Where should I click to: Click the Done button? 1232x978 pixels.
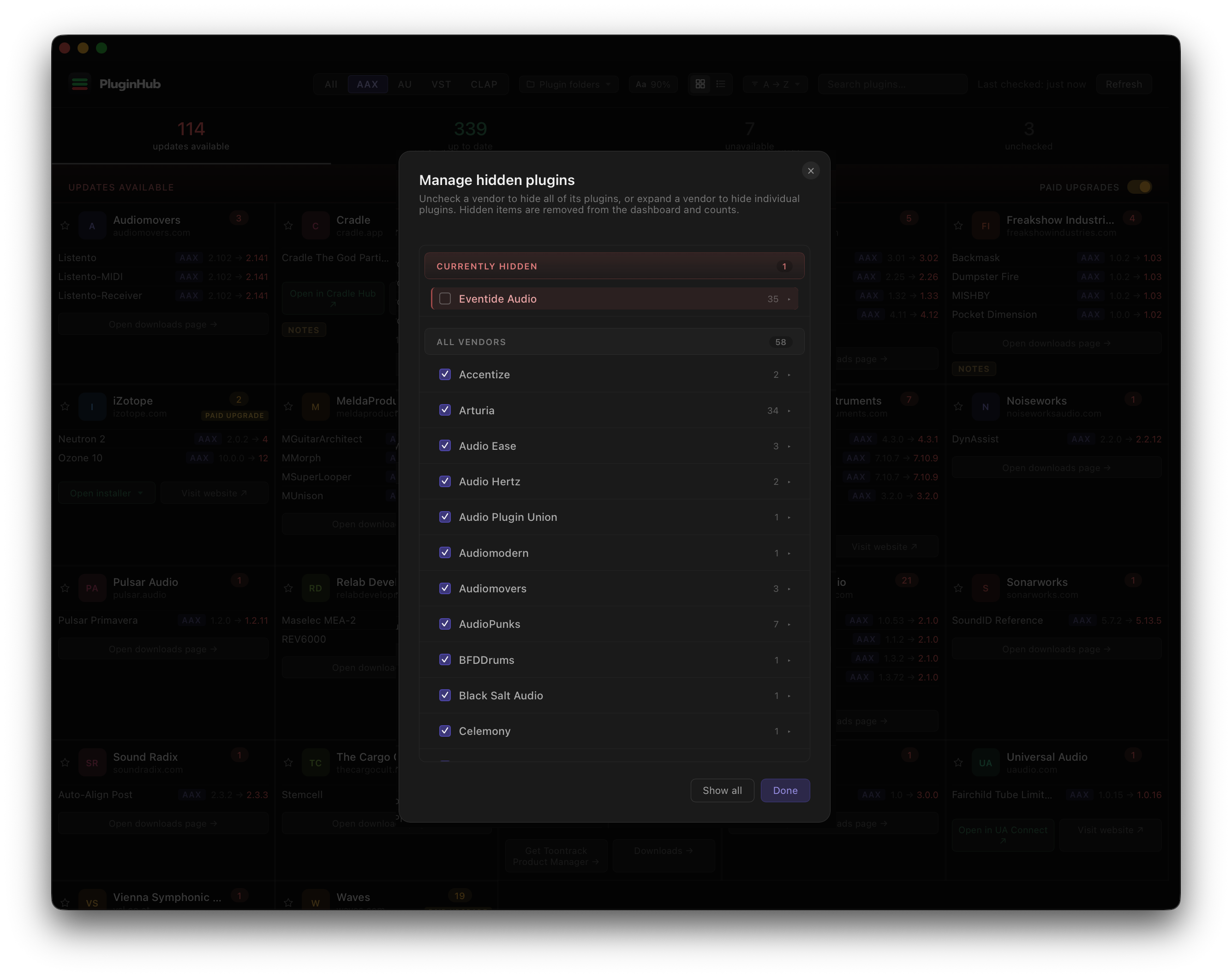[785, 791]
